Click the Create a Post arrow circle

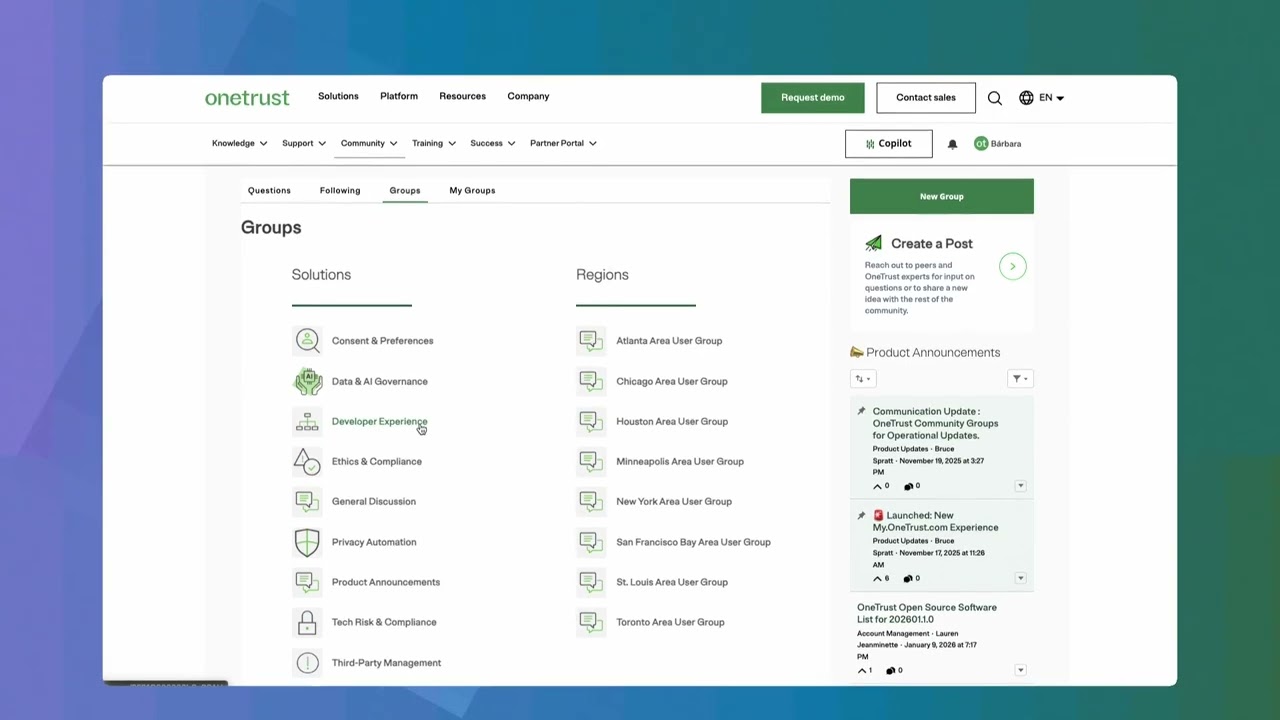[1012, 266]
